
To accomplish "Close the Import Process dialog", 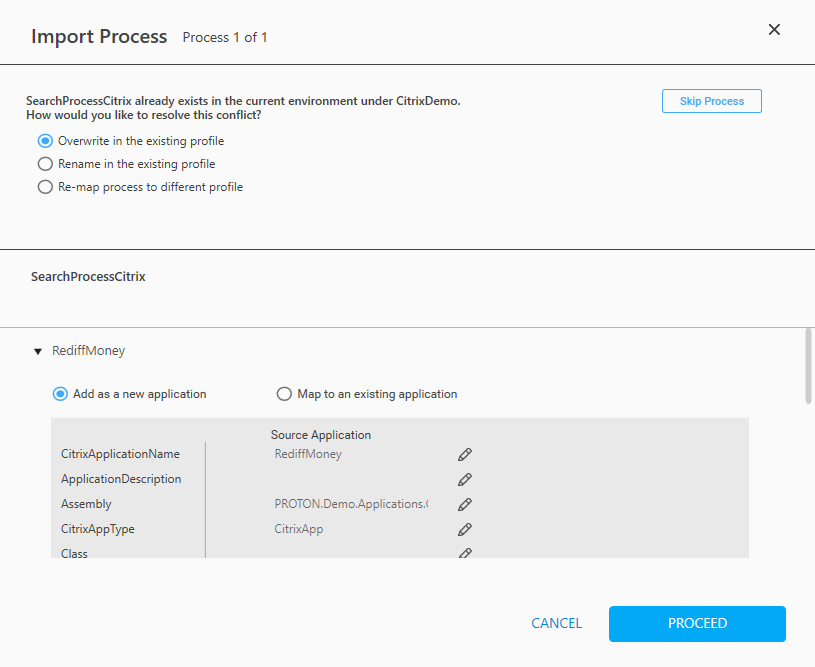I will click(774, 29).
